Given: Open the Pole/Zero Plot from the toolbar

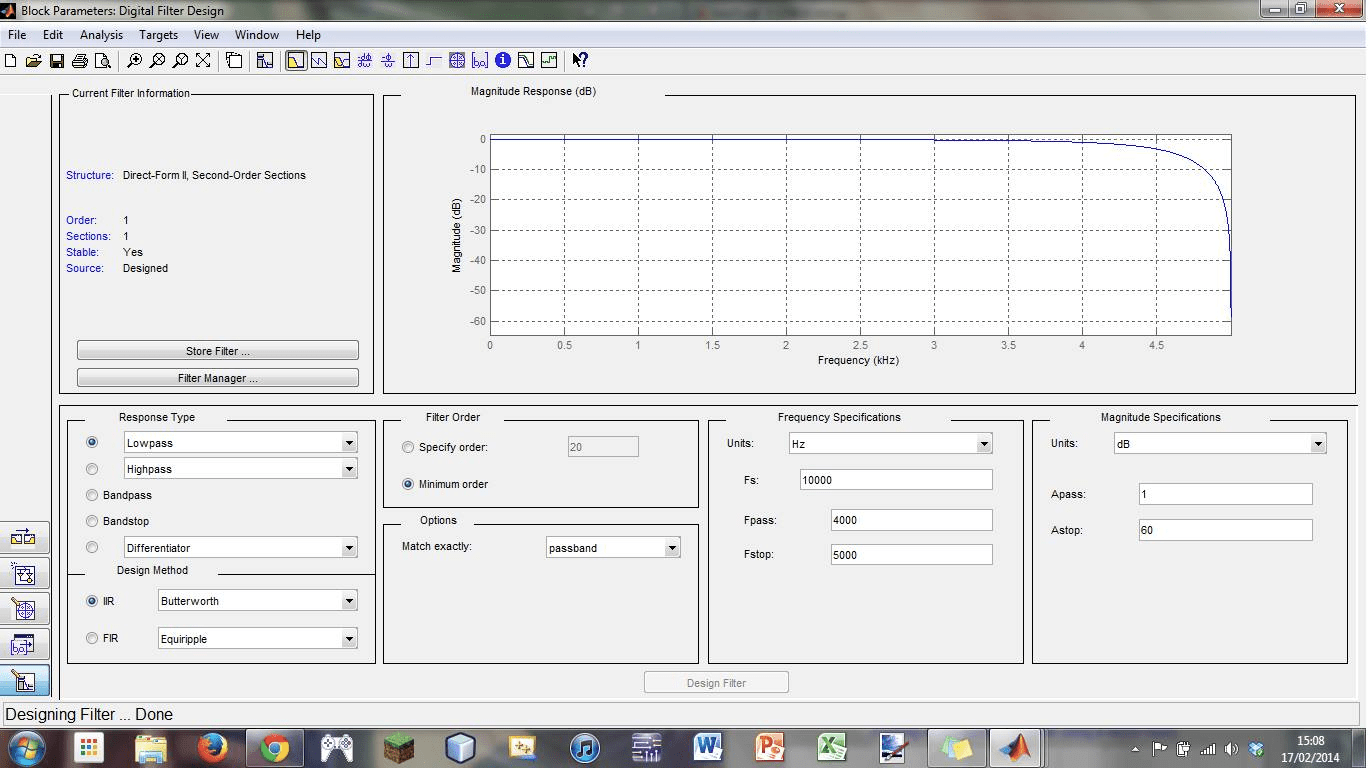Looking at the screenshot, I should pyautogui.click(x=457, y=60).
